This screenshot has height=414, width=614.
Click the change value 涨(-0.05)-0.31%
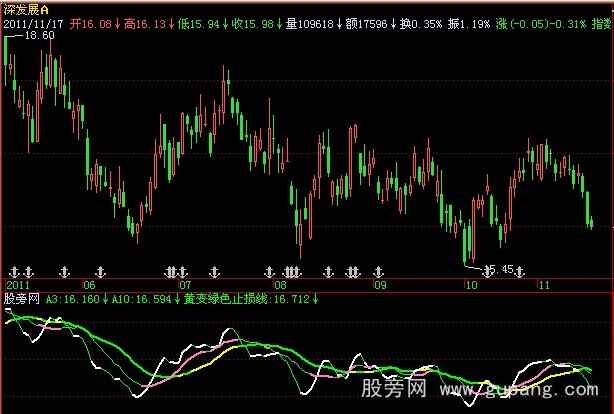pos(541,24)
